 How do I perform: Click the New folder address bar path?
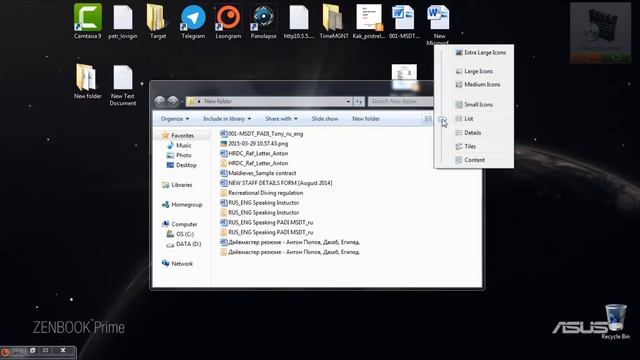tap(218, 101)
